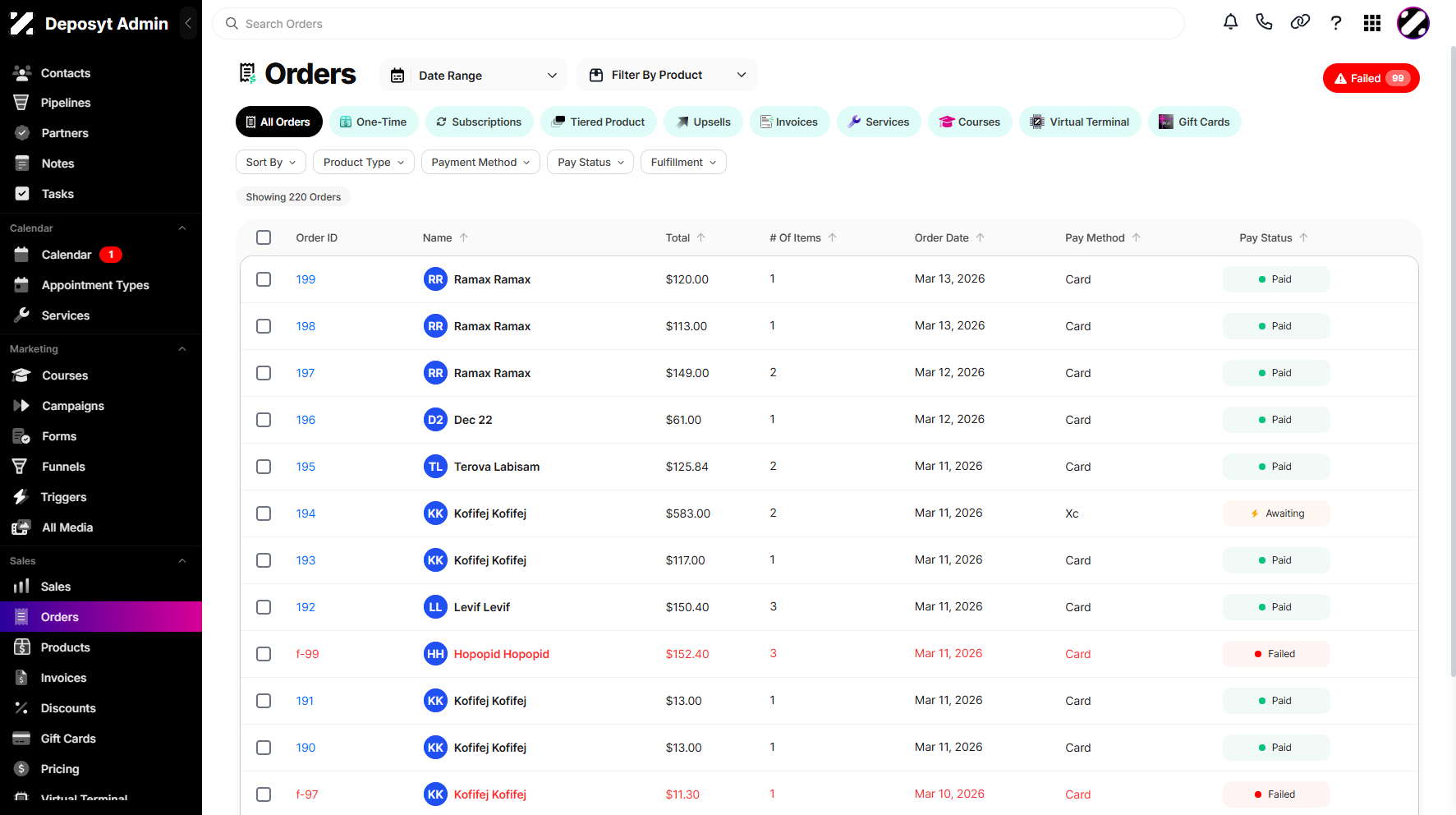Select the Gift Cards tab
This screenshot has height=815, width=1456.
pyautogui.click(x=1194, y=122)
